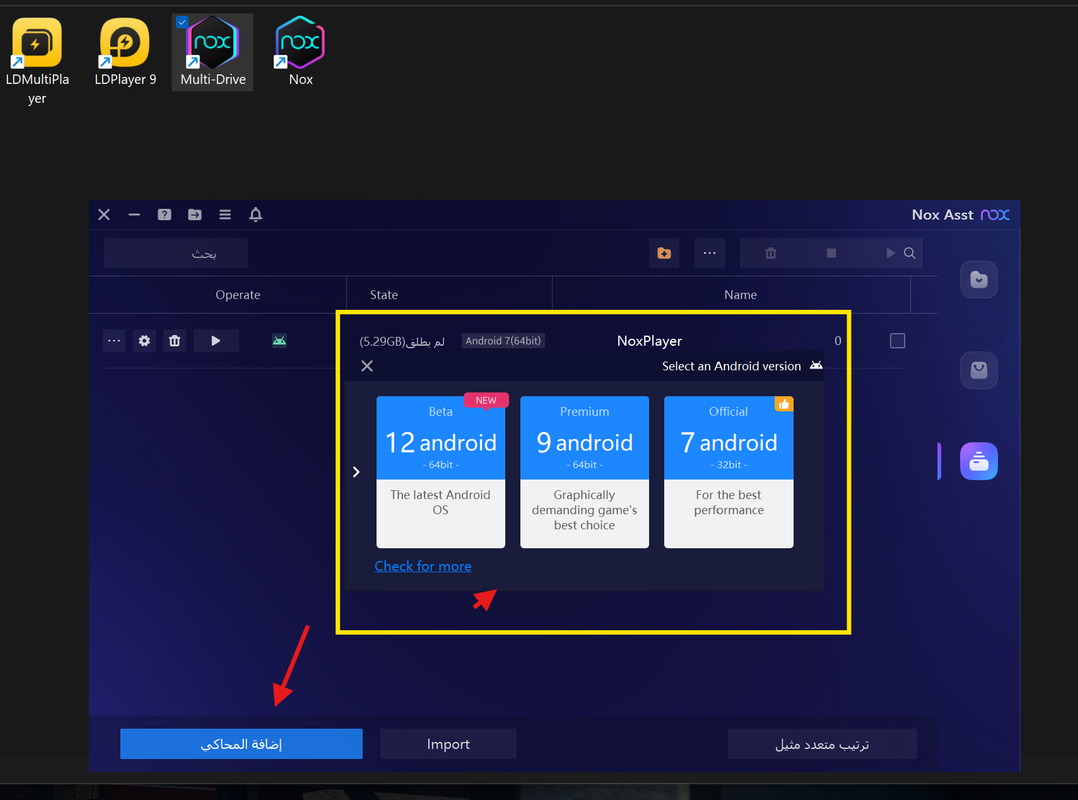Open the Nox desktop shortcut
Image resolution: width=1078 pixels, height=800 pixels.
(300, 53)
